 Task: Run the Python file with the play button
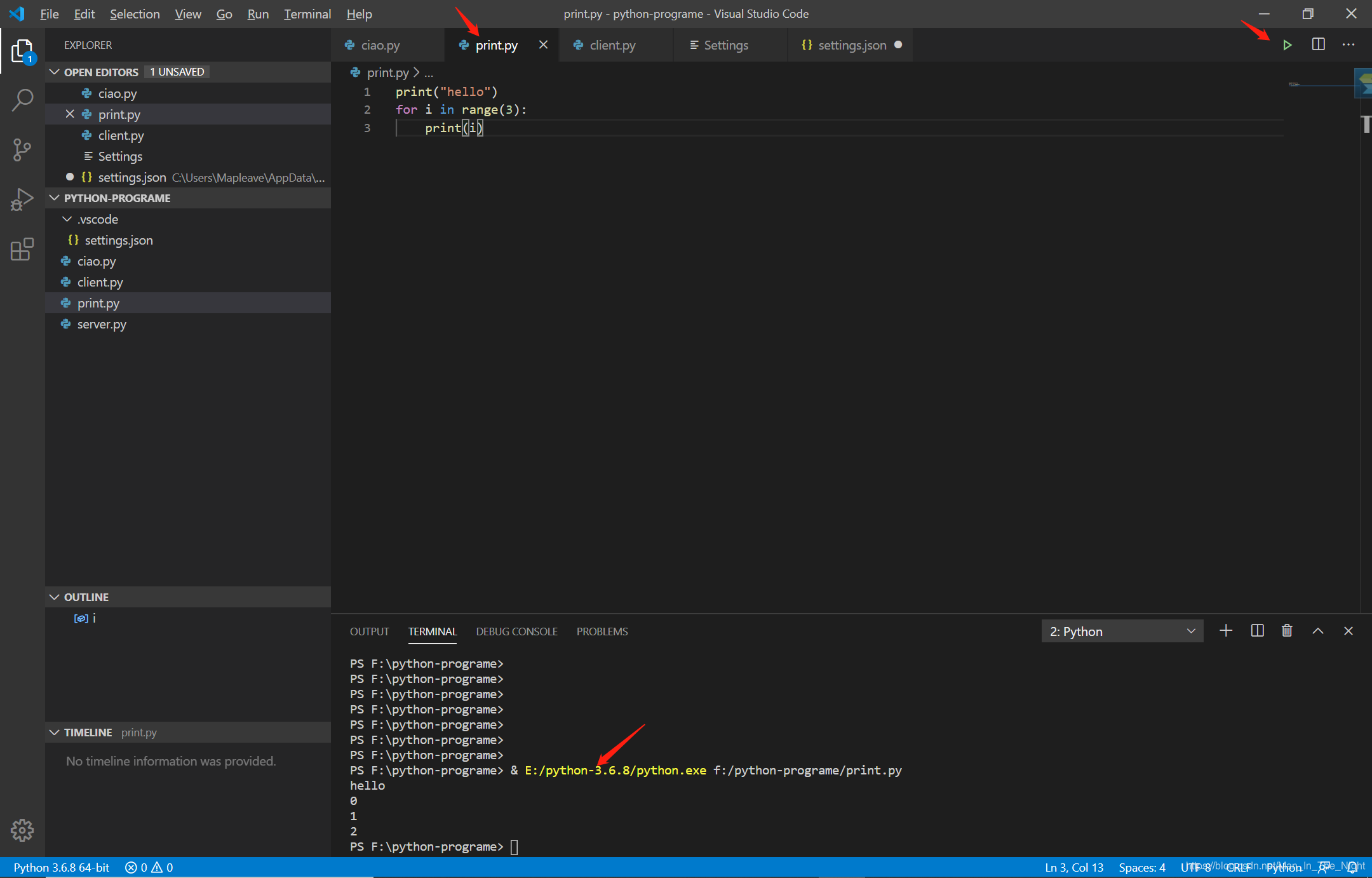(x=1288, y=44)
